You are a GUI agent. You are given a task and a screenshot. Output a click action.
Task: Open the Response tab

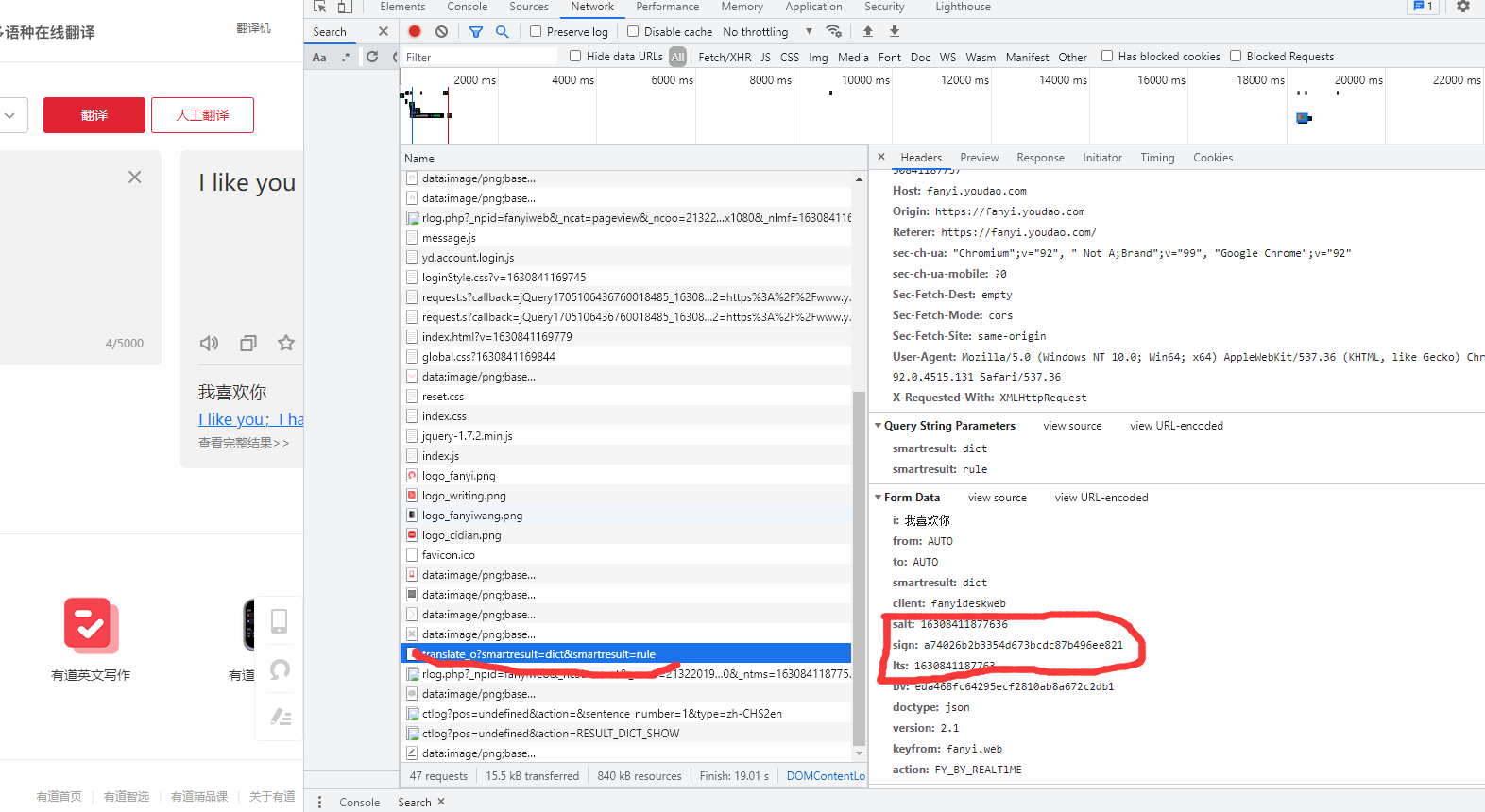click(x=1040, y=158)
